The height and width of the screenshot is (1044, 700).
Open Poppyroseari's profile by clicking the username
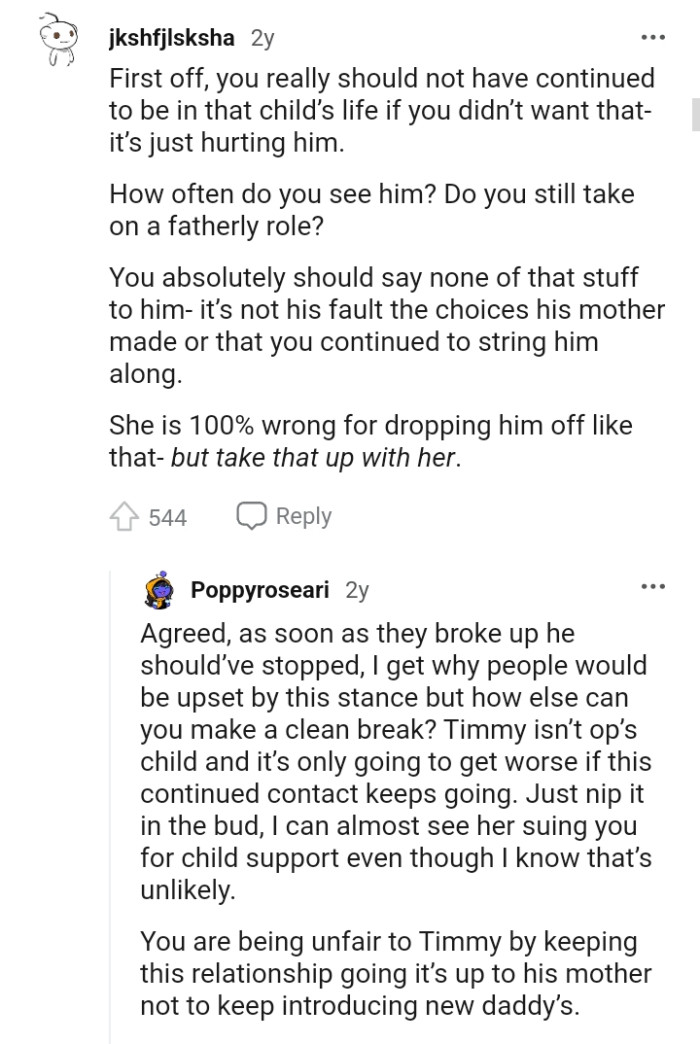click(261, 590)
